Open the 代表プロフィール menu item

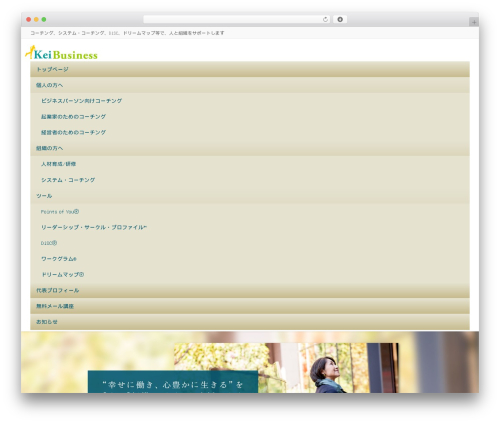(250, 290)
